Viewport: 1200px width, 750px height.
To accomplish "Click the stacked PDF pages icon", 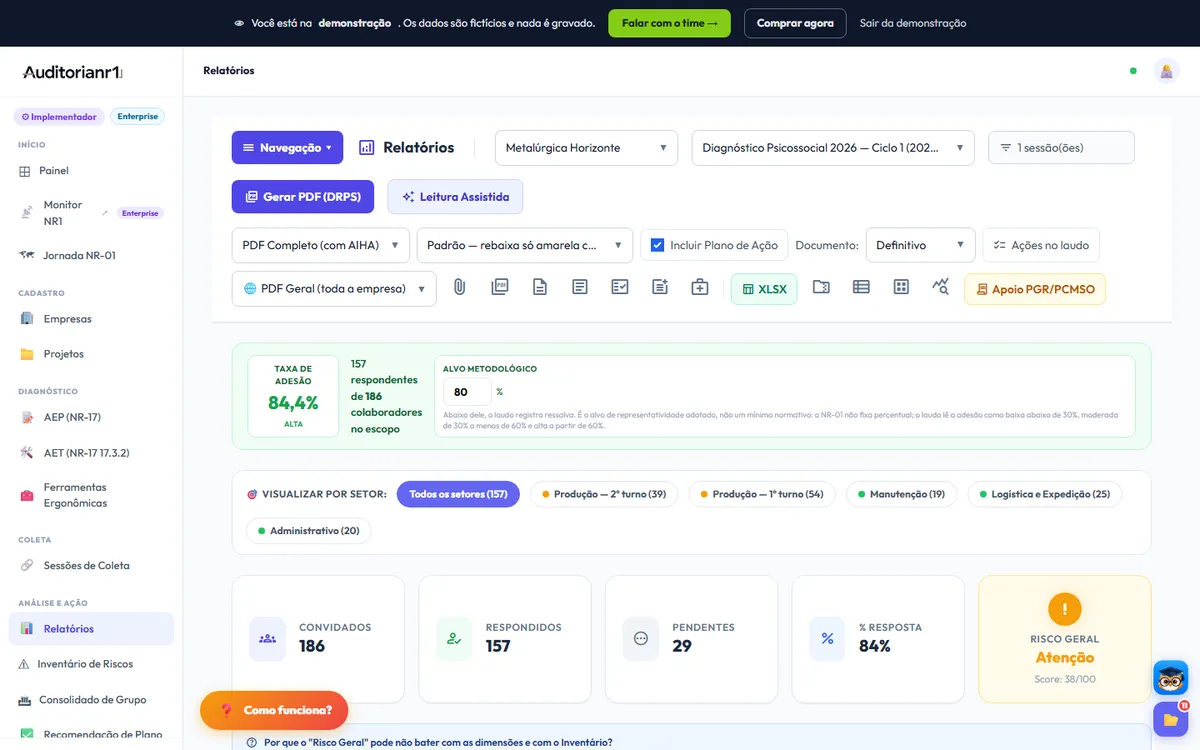I will coord(500,288).
